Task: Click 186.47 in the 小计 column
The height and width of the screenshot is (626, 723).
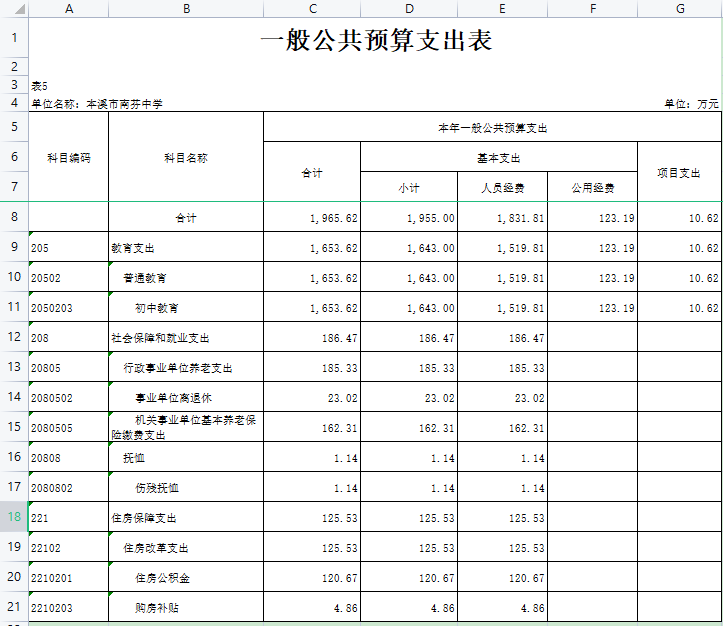Action: tap(409, 337)
